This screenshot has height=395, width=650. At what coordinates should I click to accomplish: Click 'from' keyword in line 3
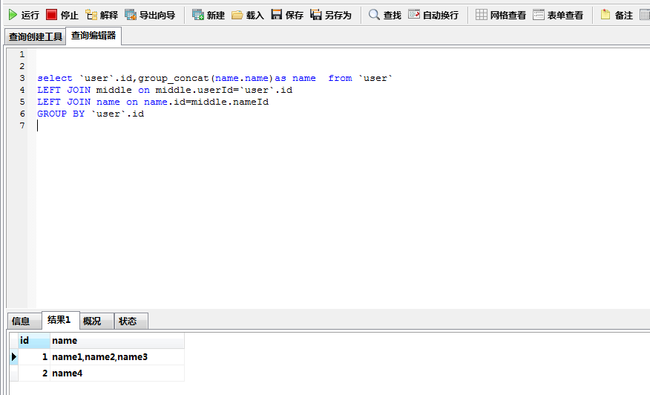click(x=340, y=78)
